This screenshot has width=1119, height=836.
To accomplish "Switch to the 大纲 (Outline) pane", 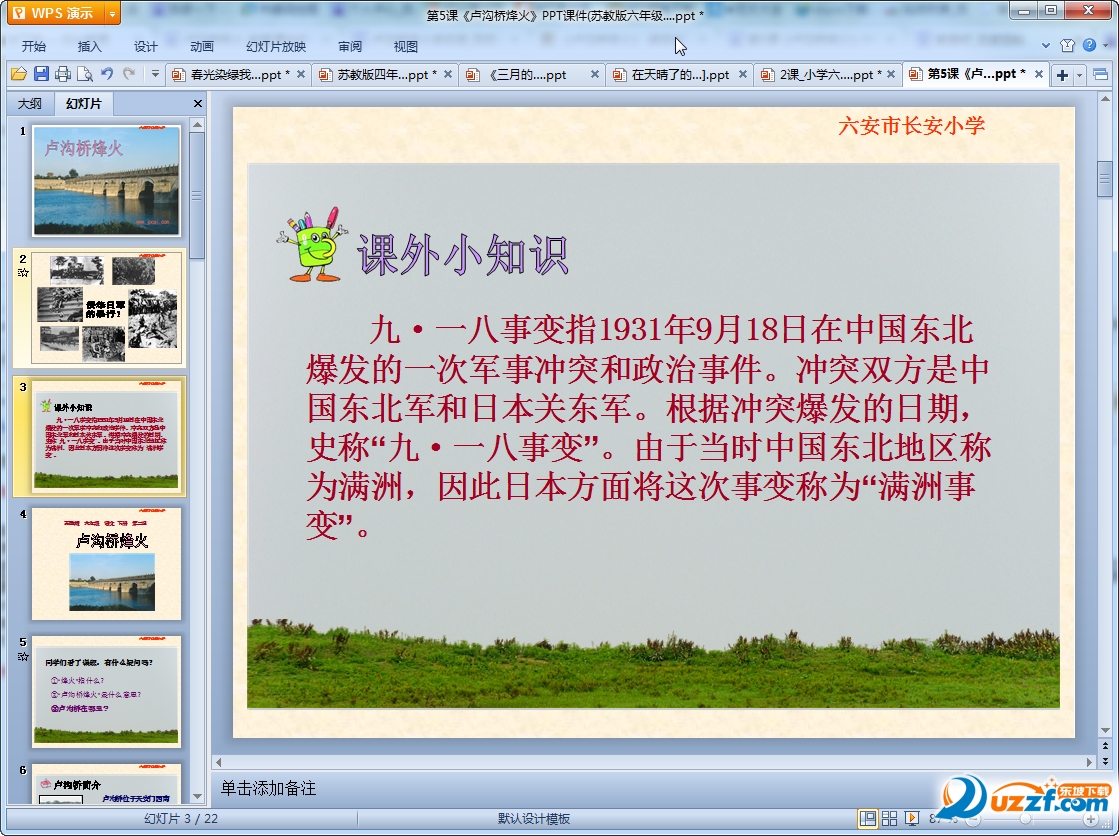I will [28, 103].
